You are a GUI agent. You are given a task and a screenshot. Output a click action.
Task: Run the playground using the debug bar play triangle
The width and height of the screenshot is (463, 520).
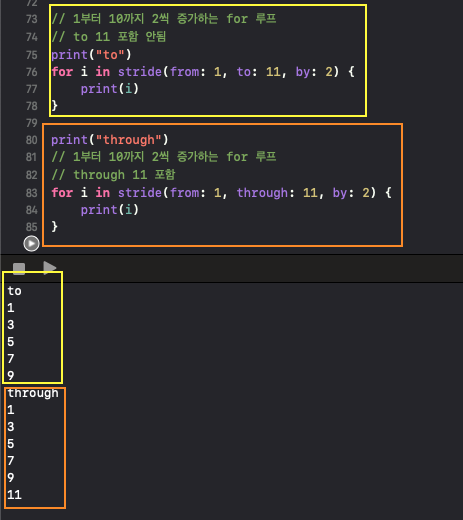50,268
